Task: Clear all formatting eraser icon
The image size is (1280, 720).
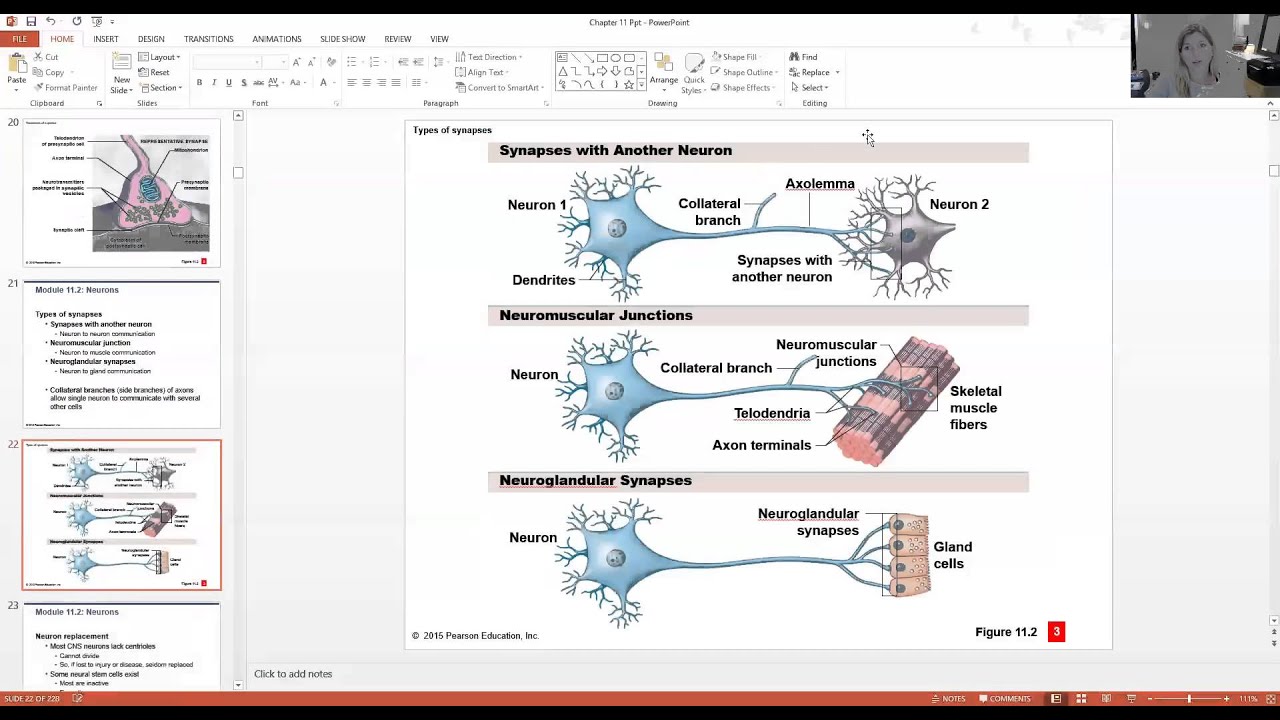Action: click(x=331, y=62)
